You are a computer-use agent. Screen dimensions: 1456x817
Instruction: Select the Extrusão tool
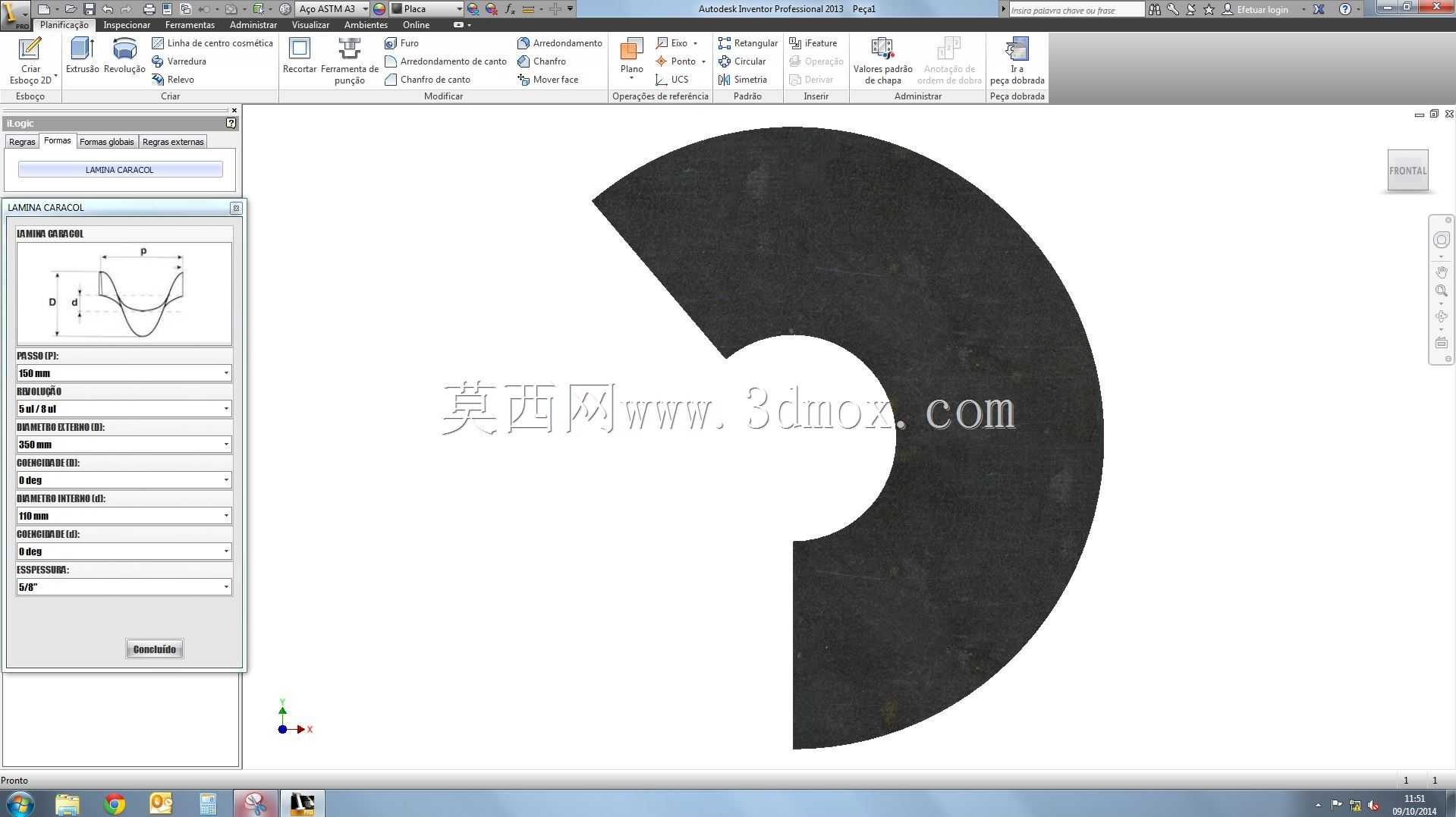pos(82,56)
